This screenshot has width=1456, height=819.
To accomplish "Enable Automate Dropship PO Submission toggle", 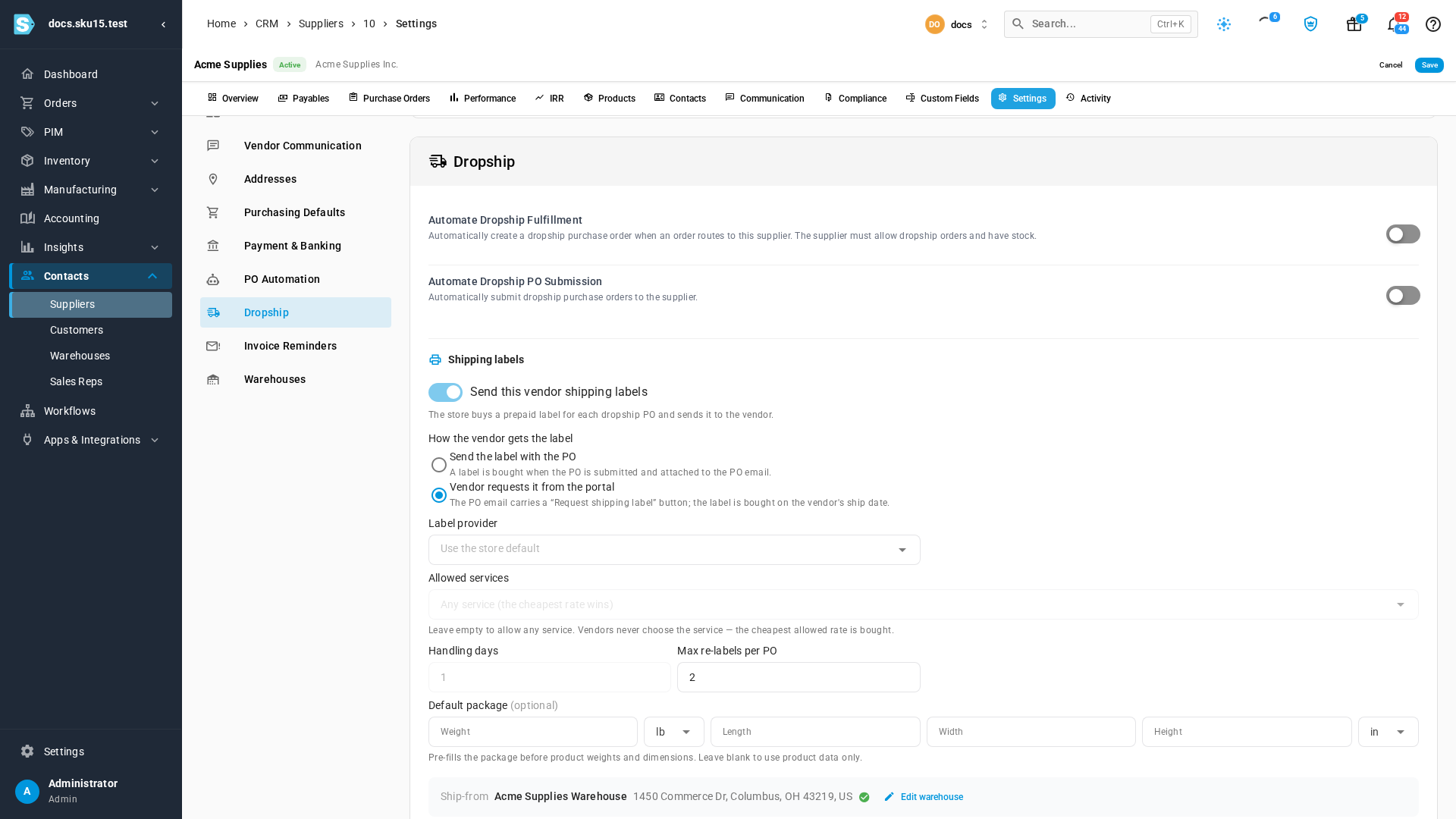I will click(1403, 296).
